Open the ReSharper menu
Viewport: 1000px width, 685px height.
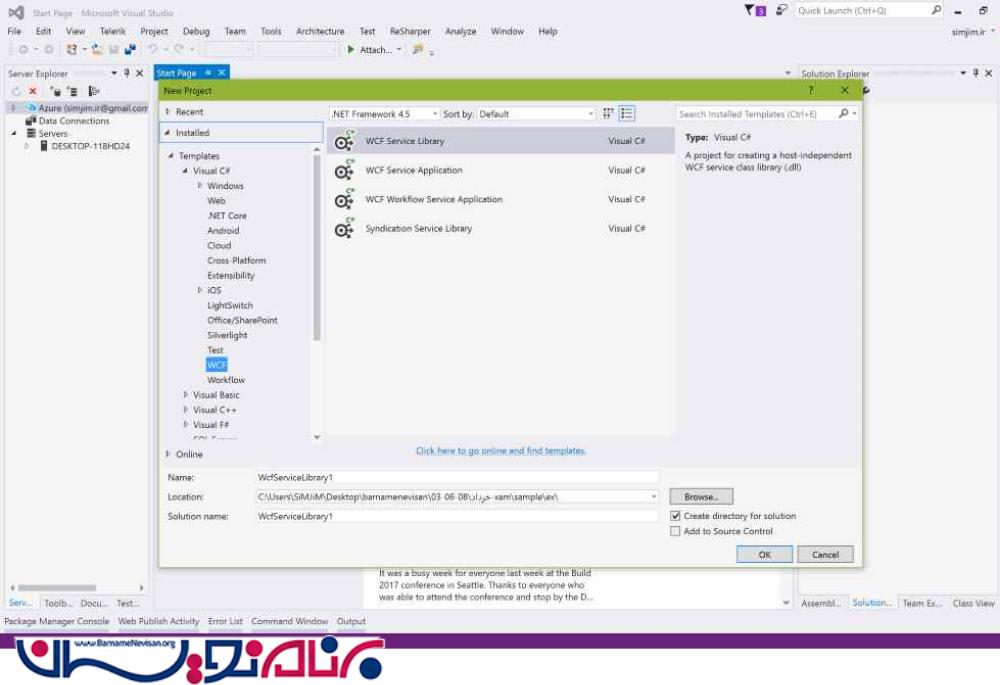coord(410,31)
